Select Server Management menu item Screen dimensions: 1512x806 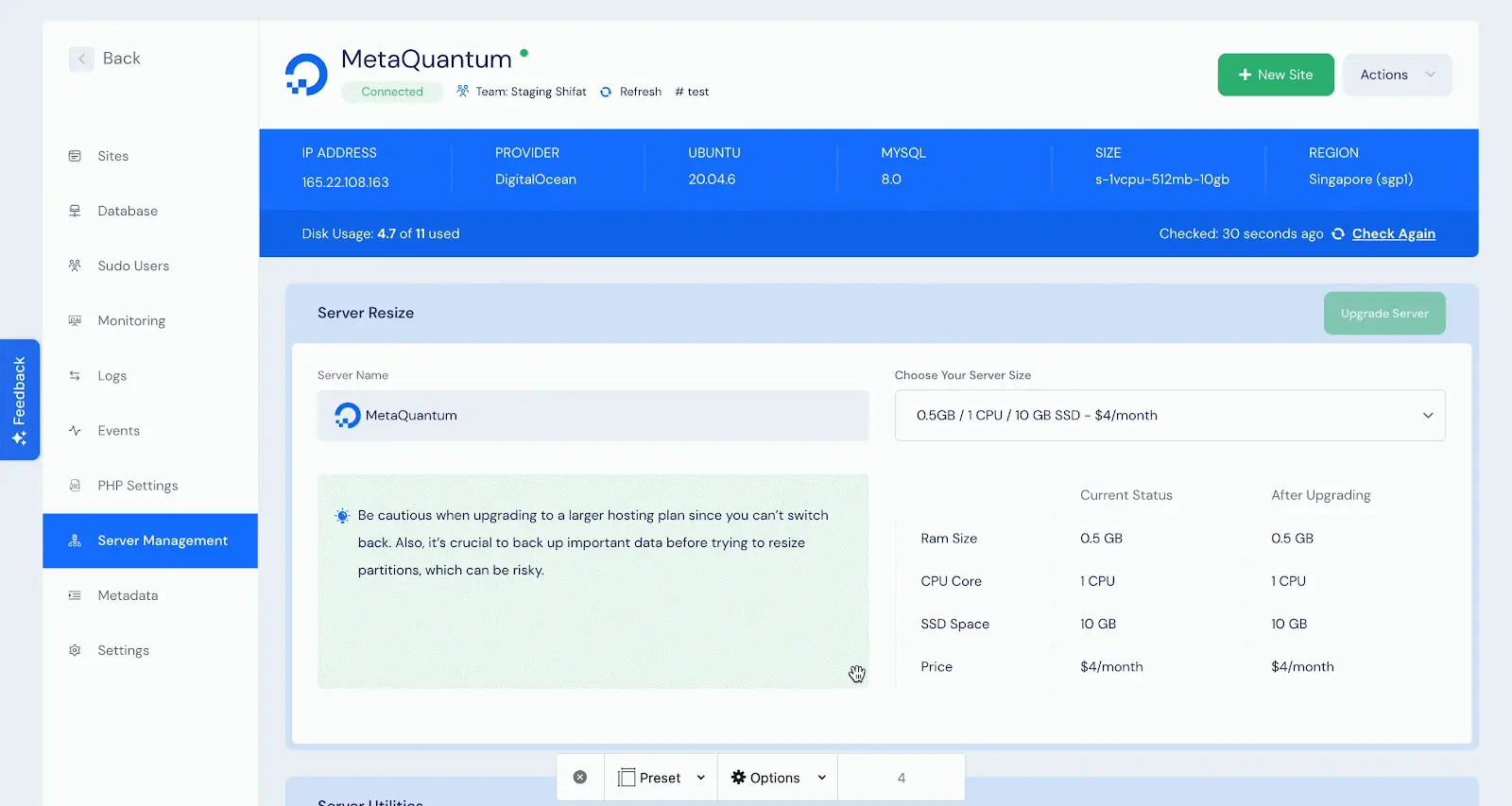150,540
